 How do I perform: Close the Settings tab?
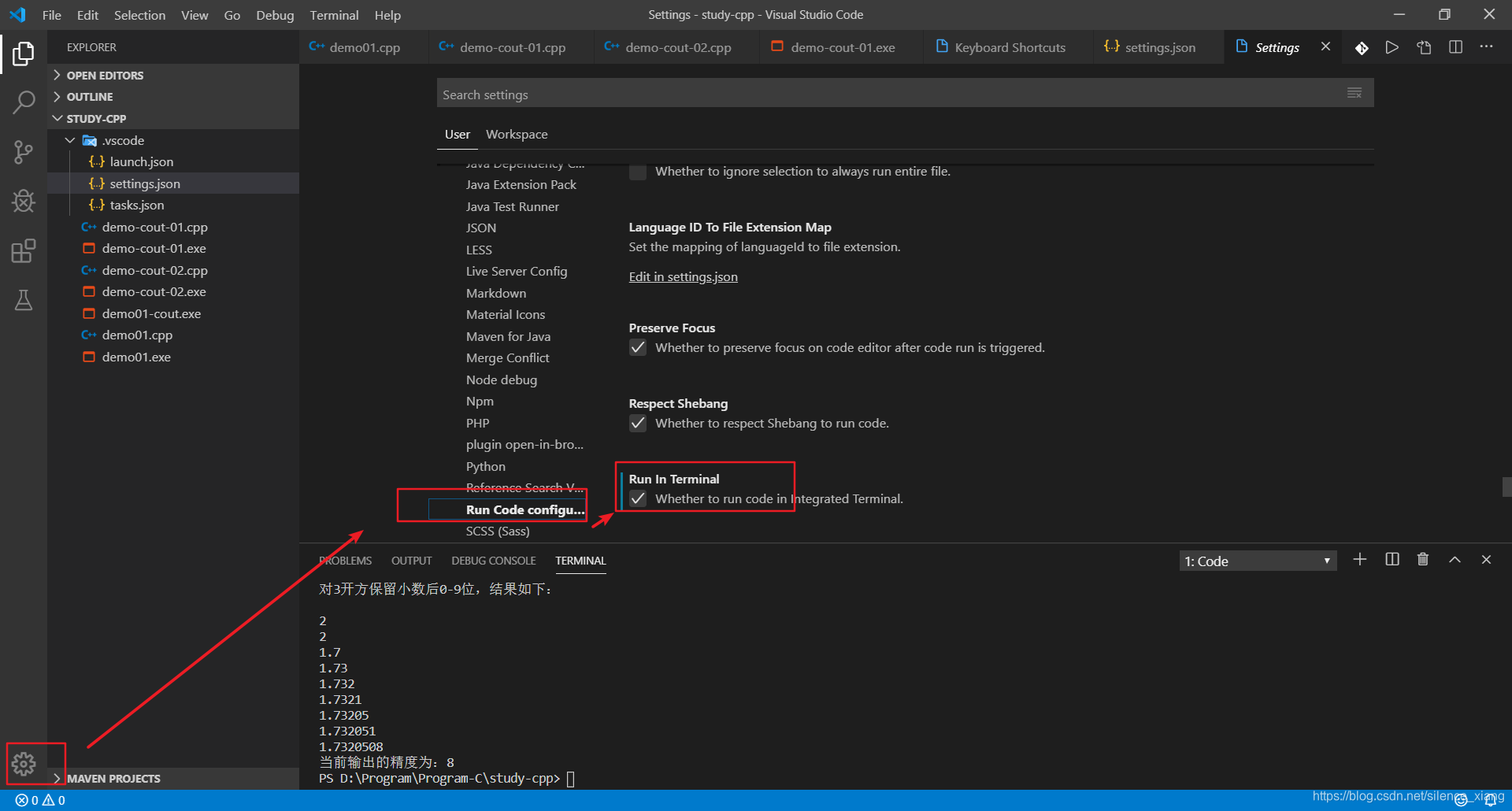1326,47
